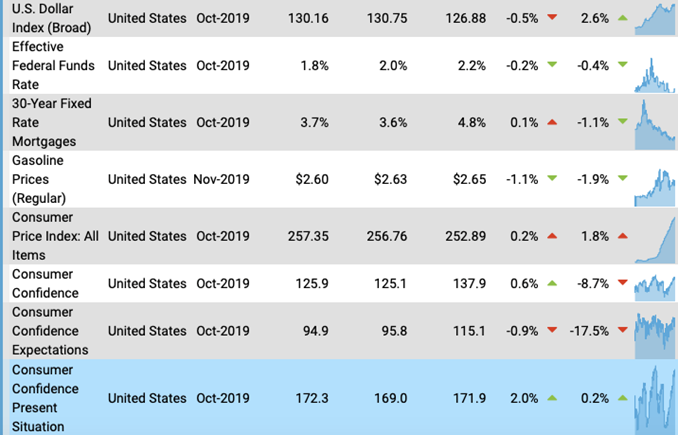View the 30-Year Fixed Rate Mortgages sparkline
678x435 pixels.
tap(655, 125)
